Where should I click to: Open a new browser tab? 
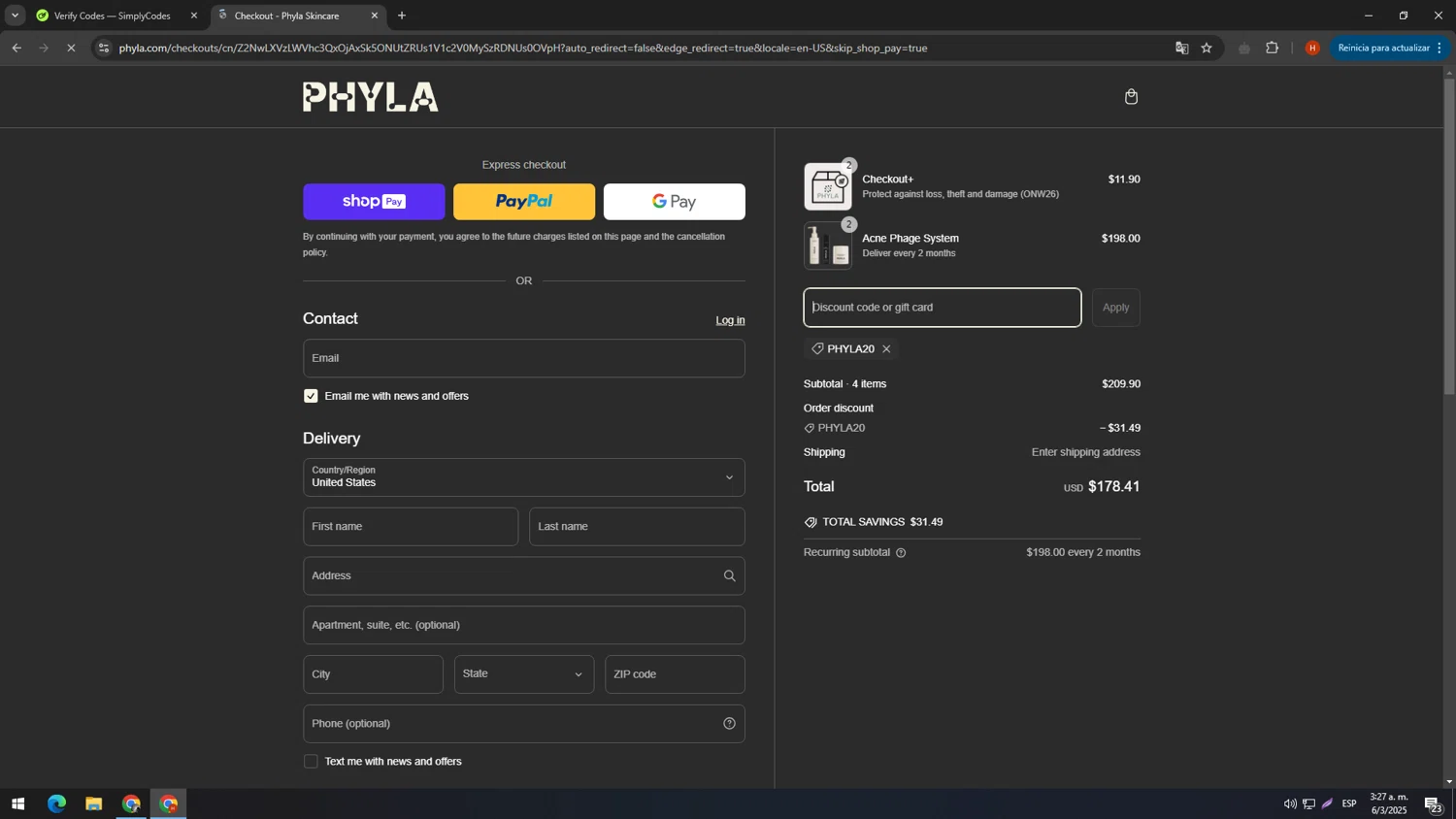point(402,16)
